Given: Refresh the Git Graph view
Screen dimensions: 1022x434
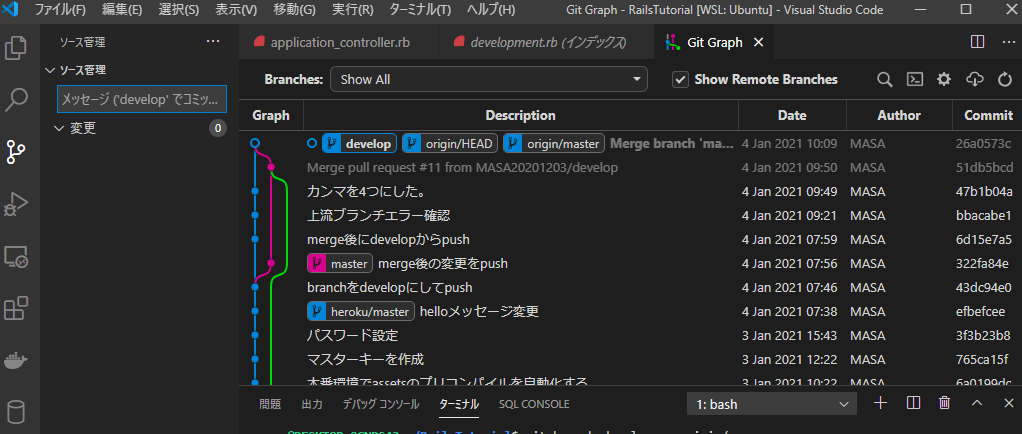Looking at the screenshot, I should [x=1004, y=80].
